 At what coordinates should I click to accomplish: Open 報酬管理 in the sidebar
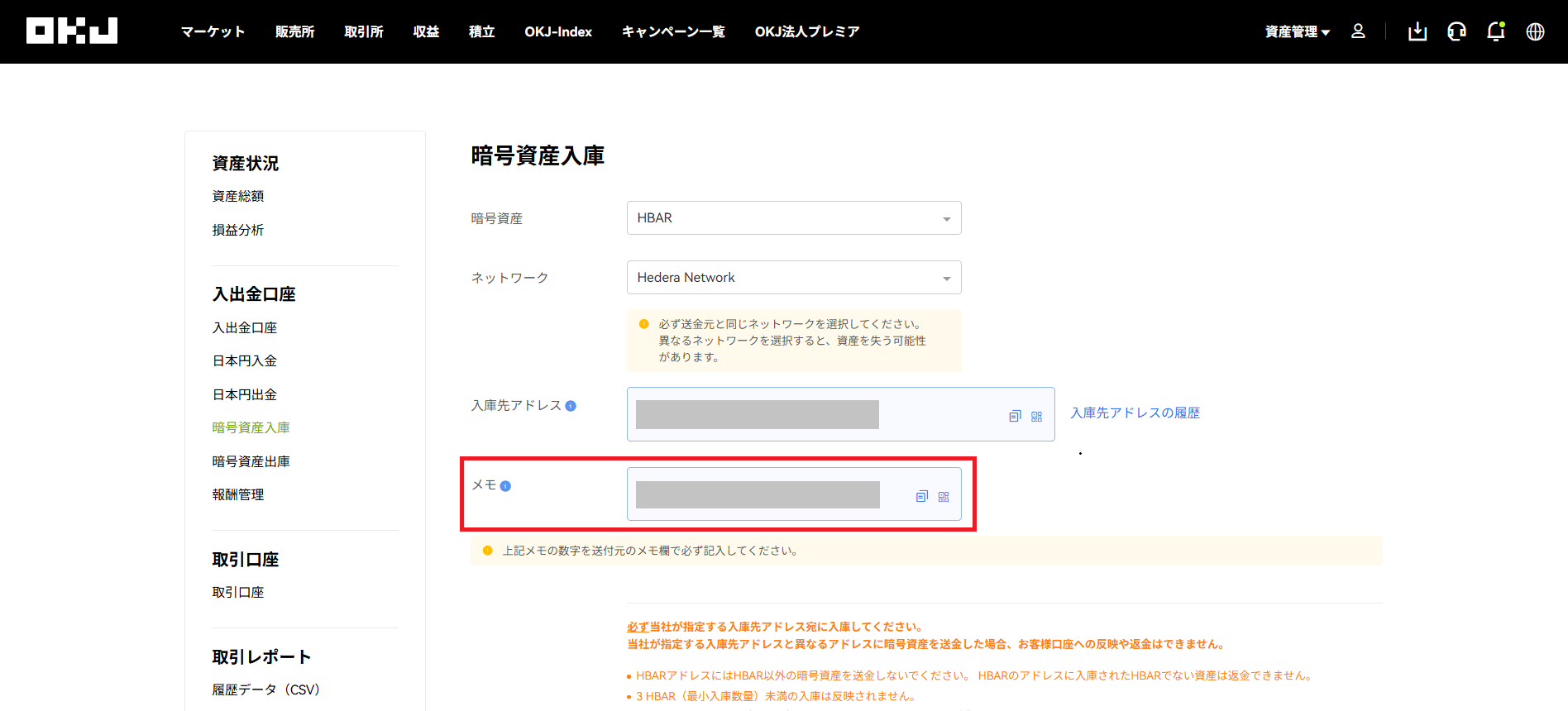coord(238,494)
